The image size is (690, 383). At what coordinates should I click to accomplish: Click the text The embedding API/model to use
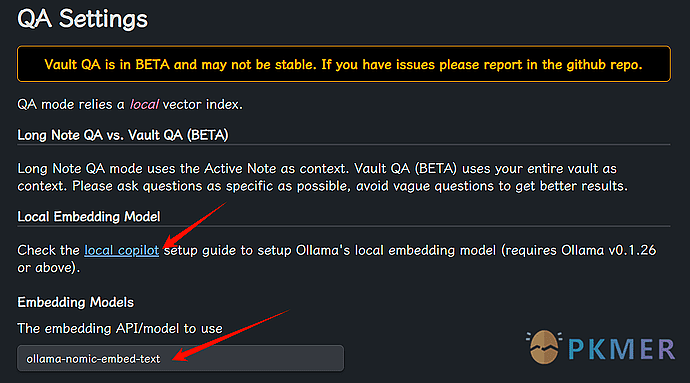click(x=120, y=328)
